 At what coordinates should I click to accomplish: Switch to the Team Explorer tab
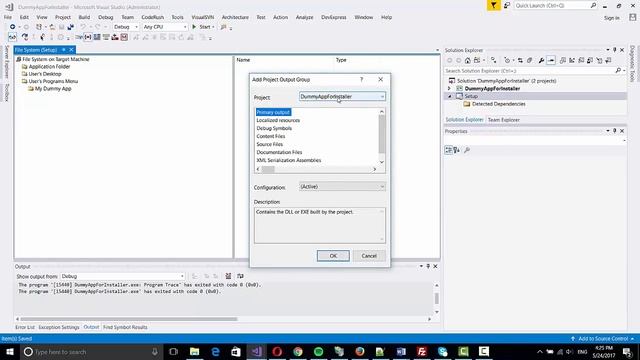point(504,120)
